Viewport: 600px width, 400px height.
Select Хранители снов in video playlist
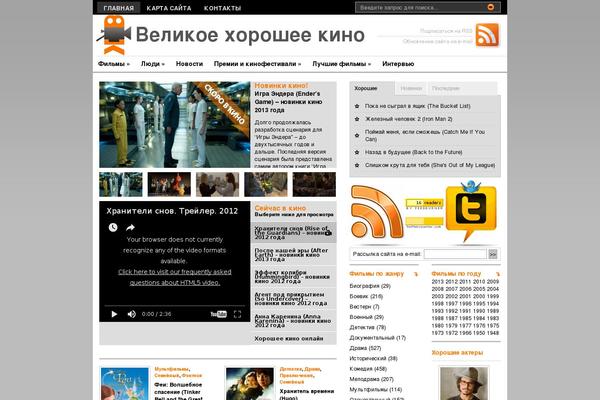[x=293, y=233]
